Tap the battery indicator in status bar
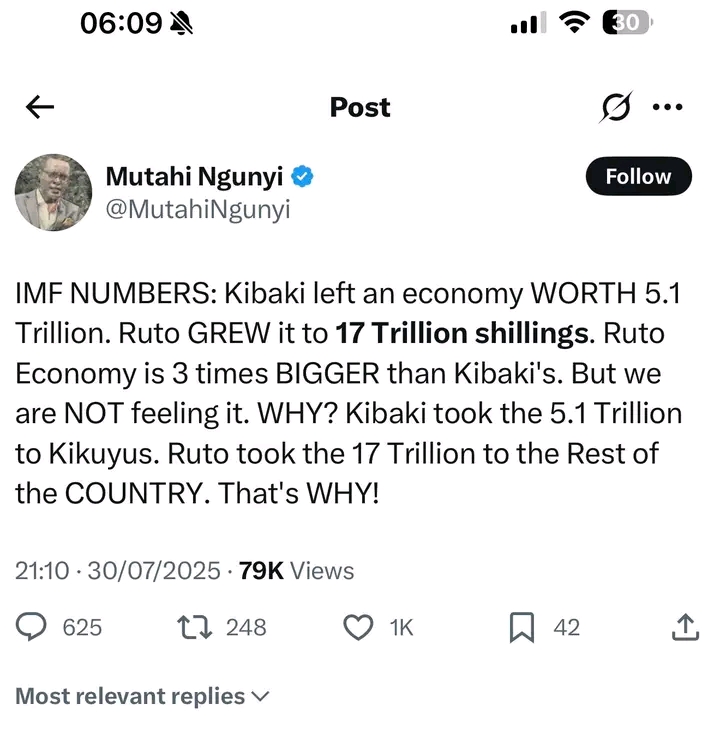This screenshot has width=720, height=734. 626,24
